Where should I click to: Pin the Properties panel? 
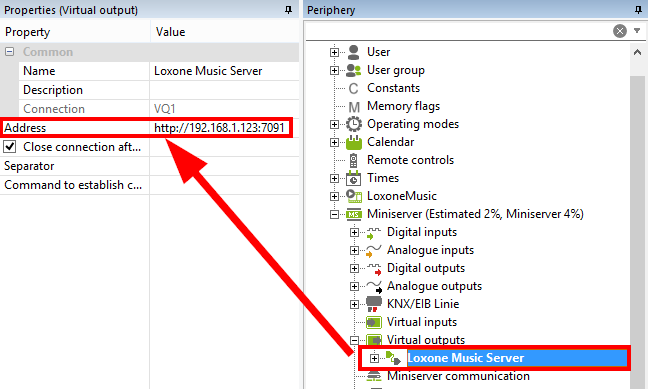(288, 10)
